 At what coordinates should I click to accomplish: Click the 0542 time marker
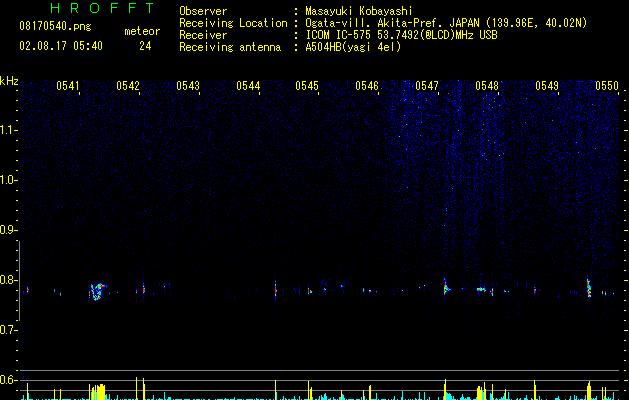128,86
